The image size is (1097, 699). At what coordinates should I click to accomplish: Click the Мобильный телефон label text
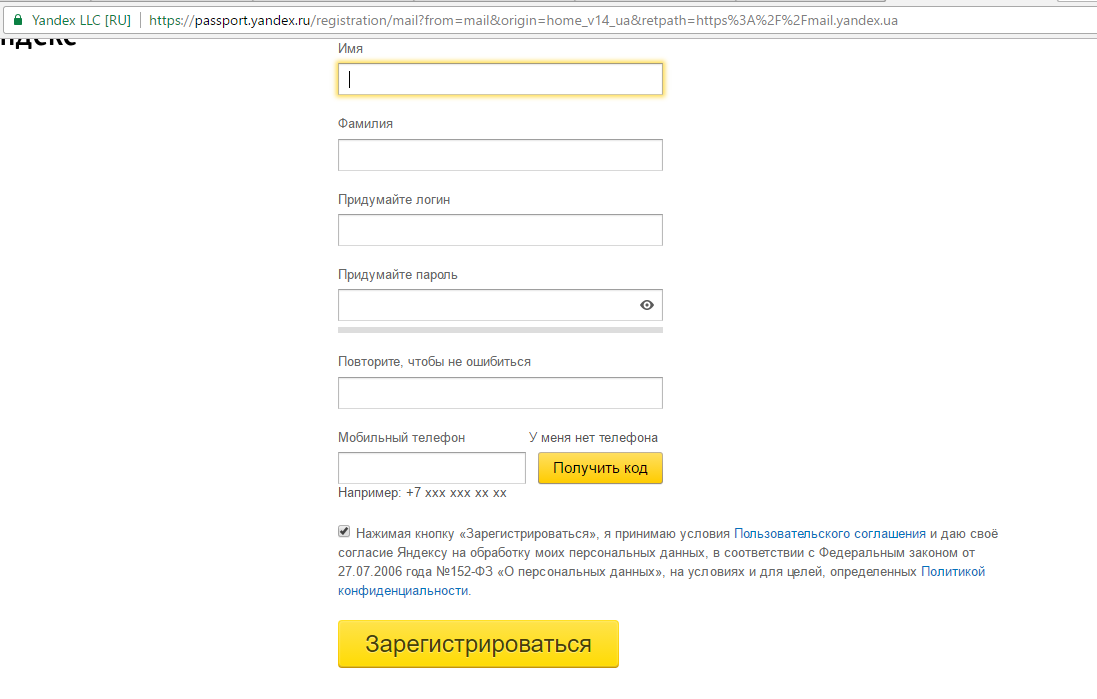[401, 437]
